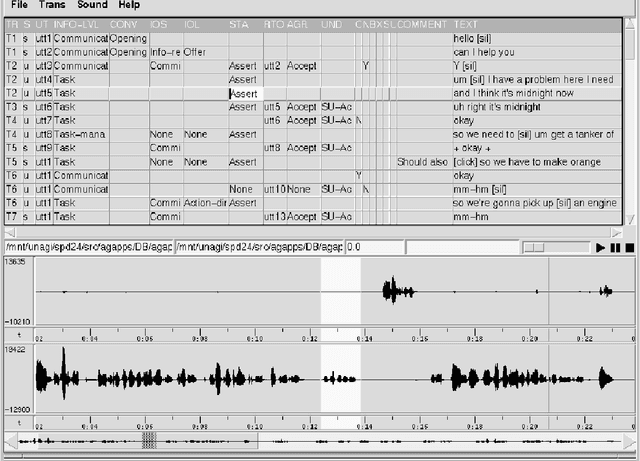Click the table's horizontal scroll left arrow
This screenshot has height=461, width=640.
(10, 233)
